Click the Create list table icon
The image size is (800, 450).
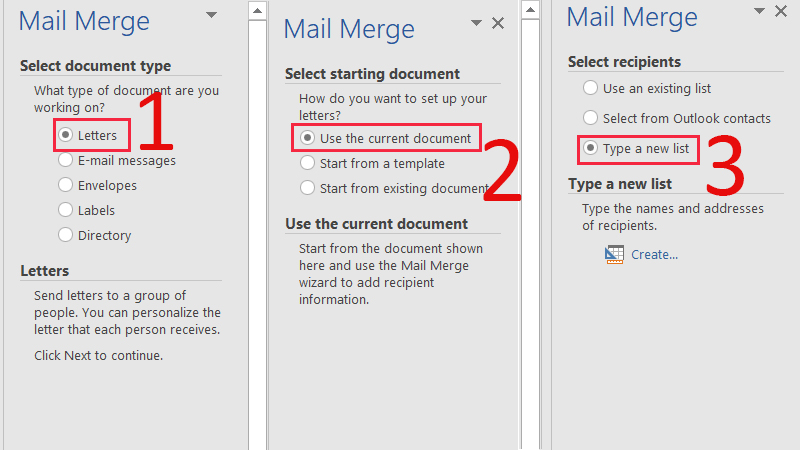pyautogui.click(x=614, y=255)
